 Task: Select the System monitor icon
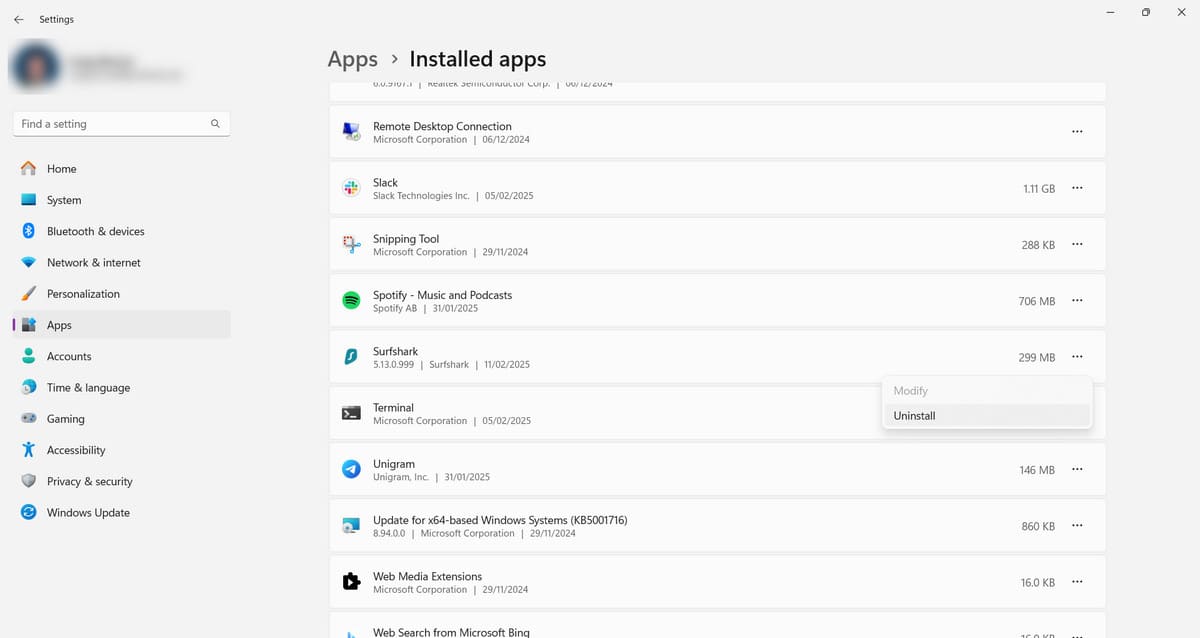coord(28,200)
